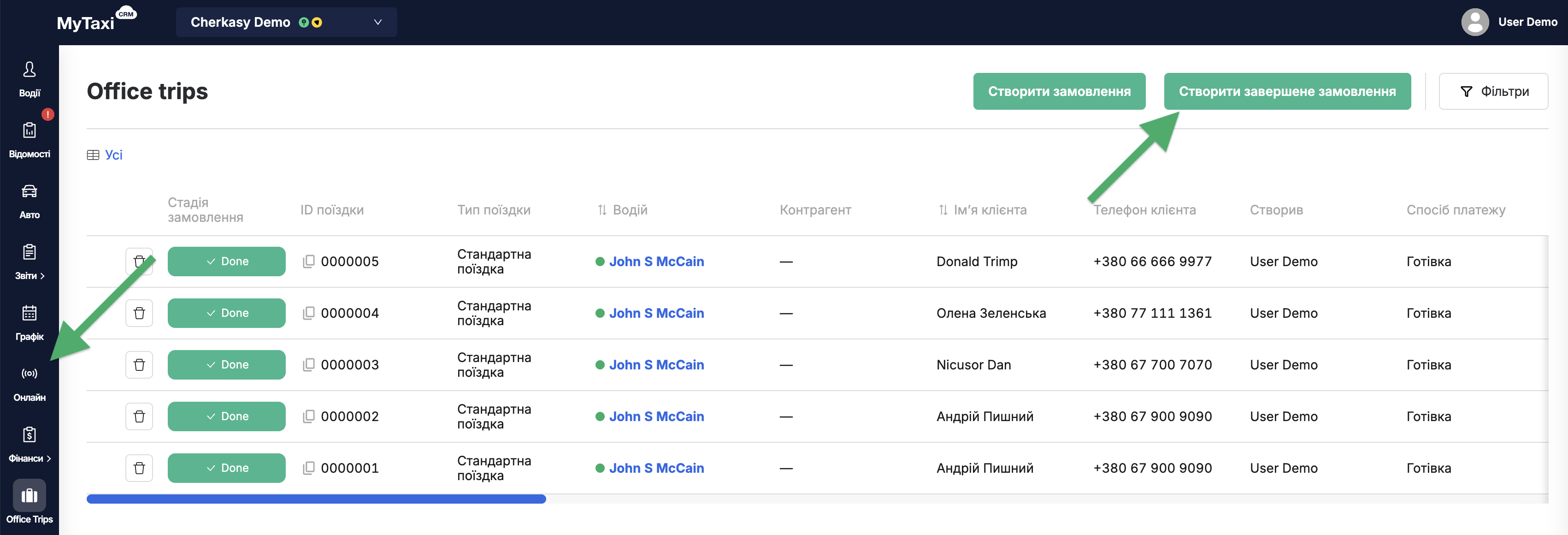Viewport: 1568px width, 535px height.
Task: Click phone +380 67 700 7070
Action: [x=1152, y=365]
